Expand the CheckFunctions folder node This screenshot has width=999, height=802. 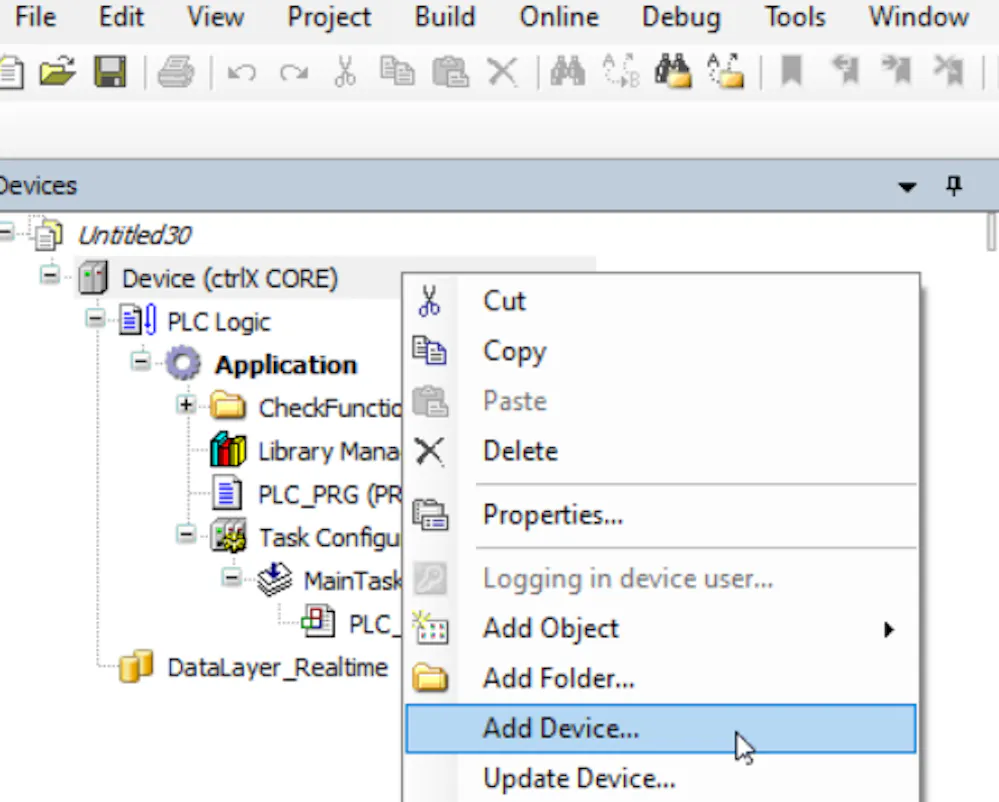tap(186, 406)
